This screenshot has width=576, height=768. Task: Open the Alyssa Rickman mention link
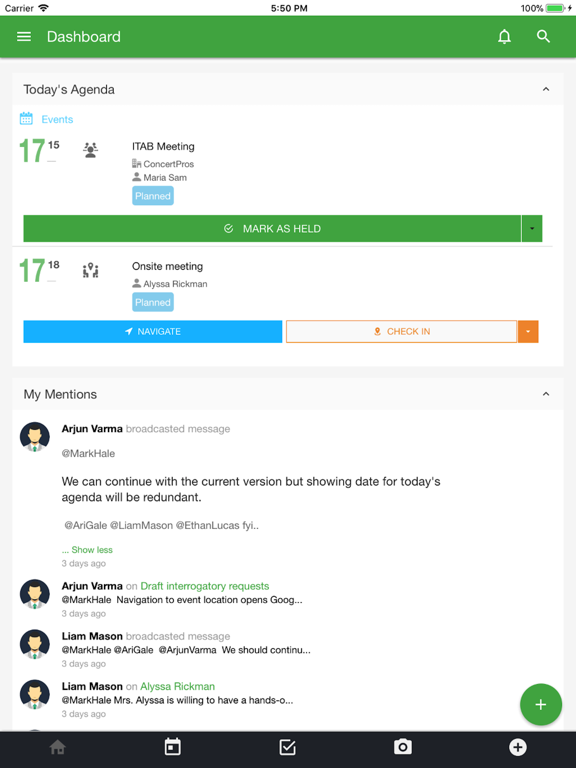[x=177, y=686]
